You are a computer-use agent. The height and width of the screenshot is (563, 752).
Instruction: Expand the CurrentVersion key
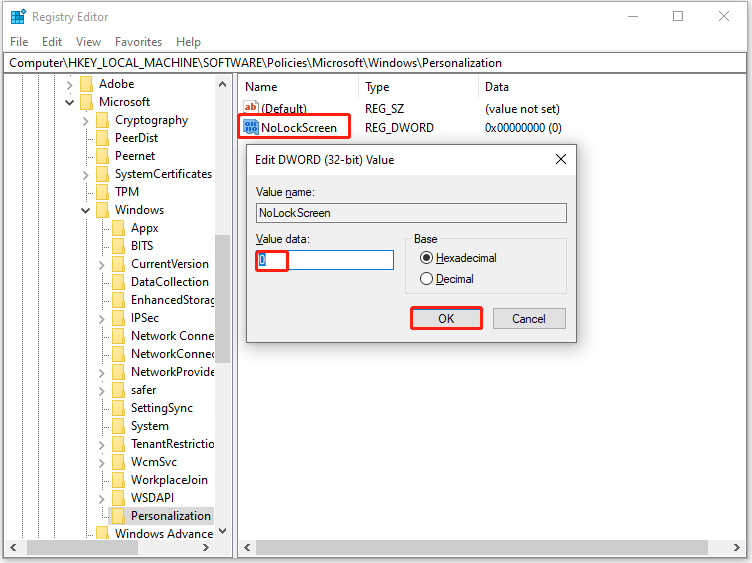click(x=101, y=265)
